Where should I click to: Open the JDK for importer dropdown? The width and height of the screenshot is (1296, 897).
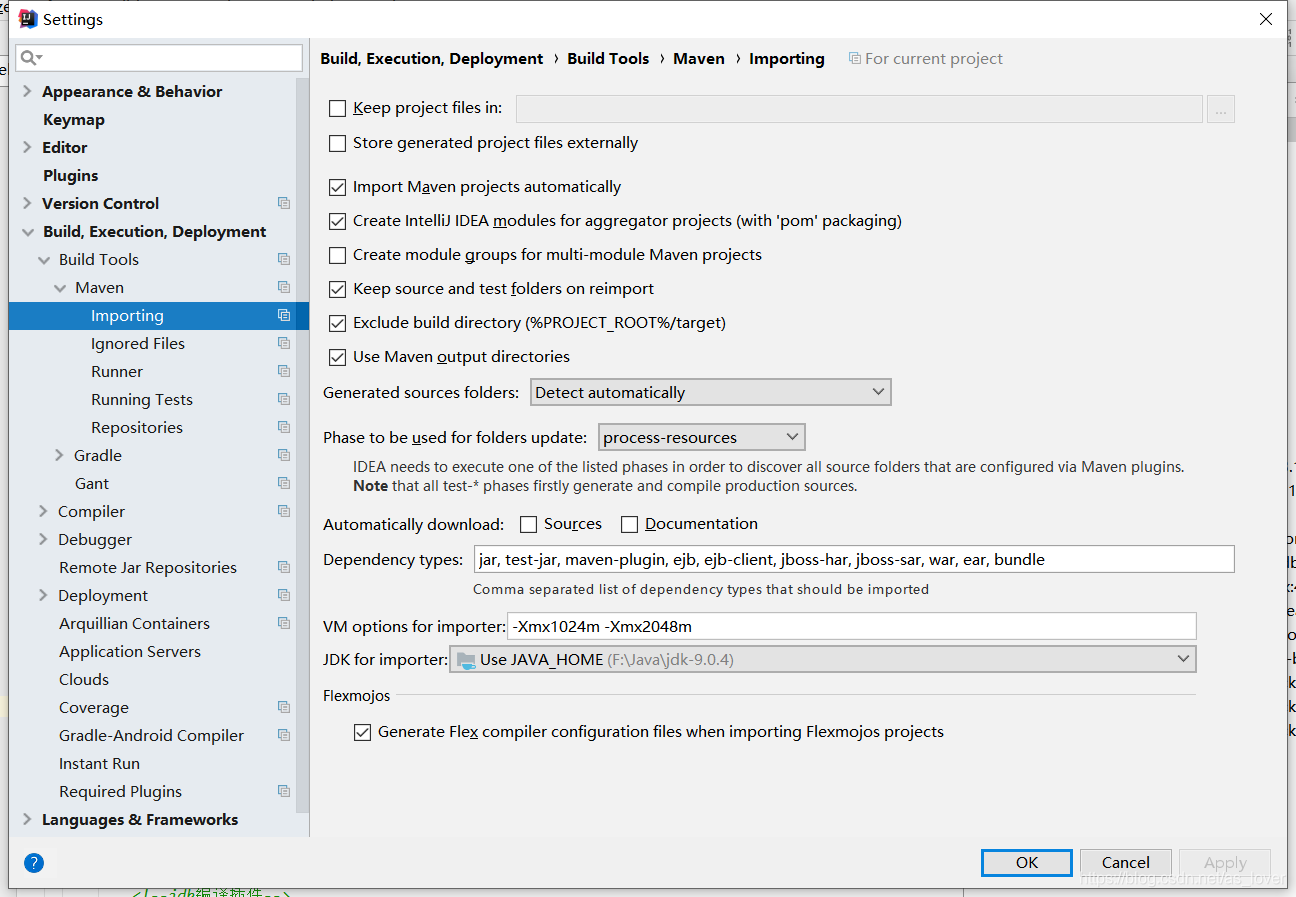click(822, 659)
